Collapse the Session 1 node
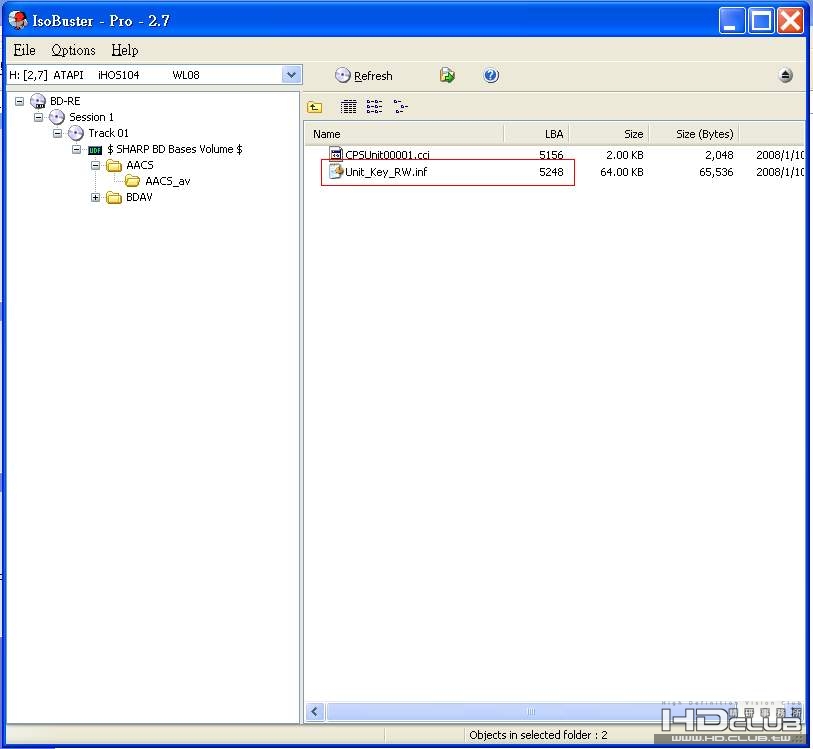 tap(38, 117)
